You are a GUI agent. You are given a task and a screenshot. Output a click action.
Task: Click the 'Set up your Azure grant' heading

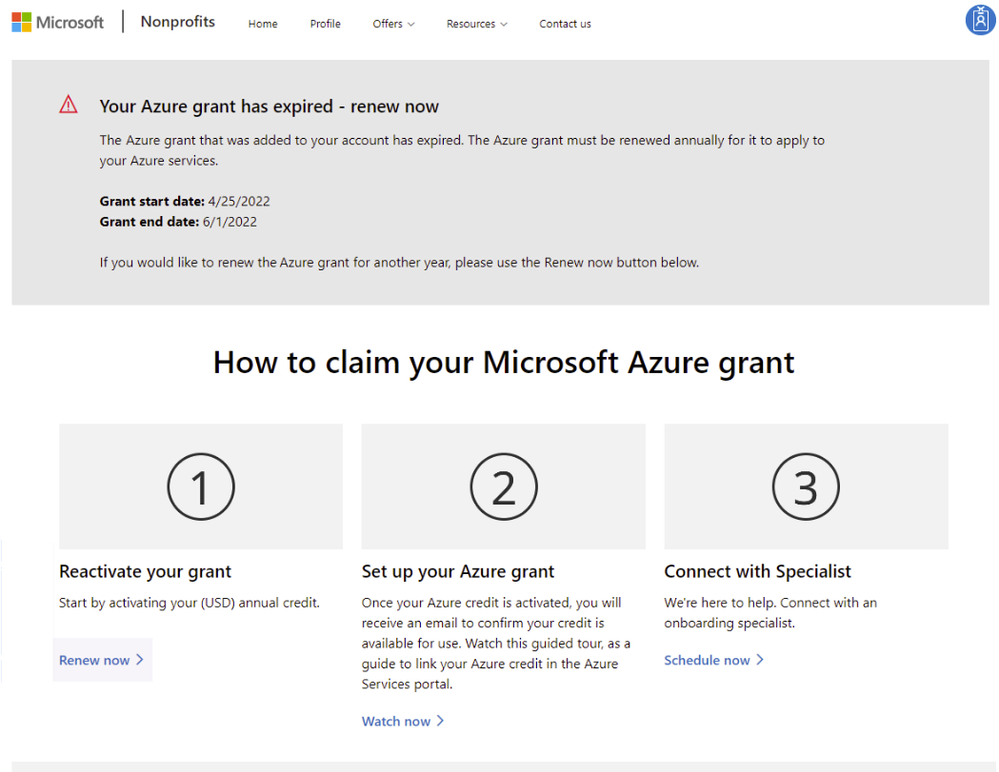click(458, 571)
